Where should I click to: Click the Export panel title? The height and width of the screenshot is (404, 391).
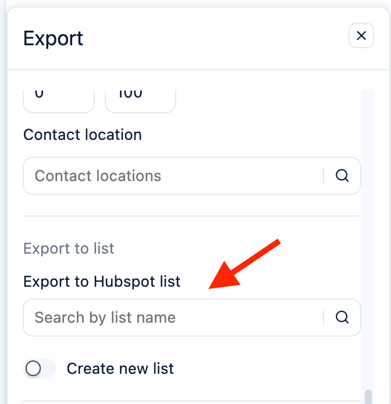pos(53,38)
